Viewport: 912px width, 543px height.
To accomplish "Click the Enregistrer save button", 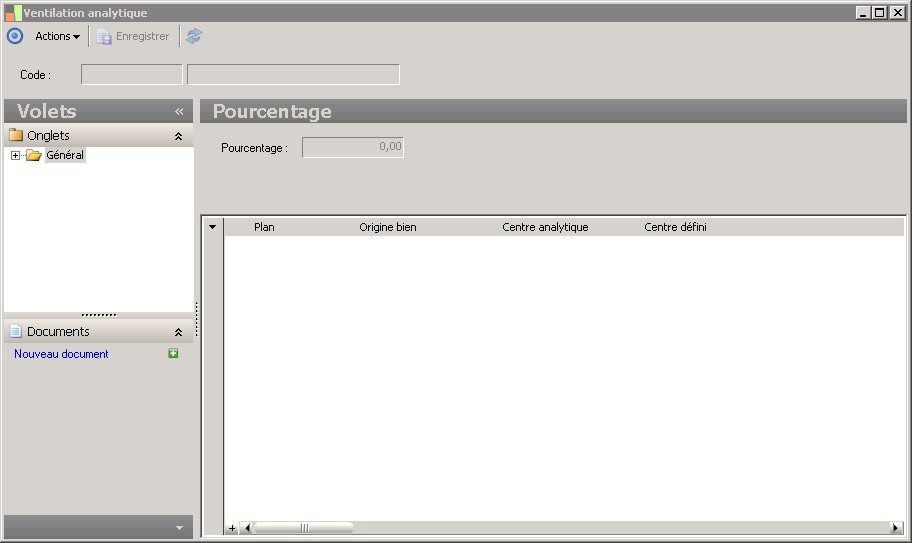I will coord(133,37).
